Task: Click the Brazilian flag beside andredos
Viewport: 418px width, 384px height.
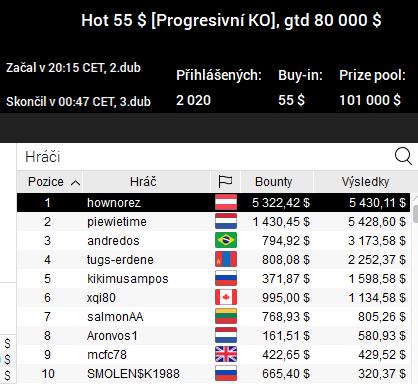Action: coord(226,240)
